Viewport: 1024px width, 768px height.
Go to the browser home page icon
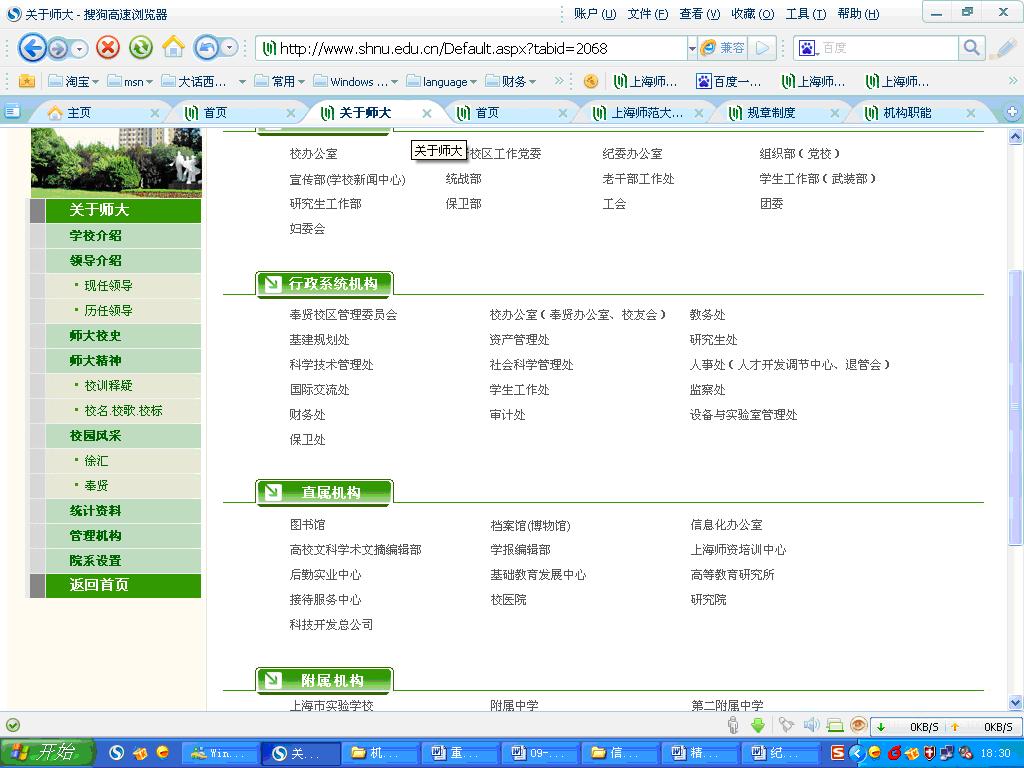pyautogui.click(x=173, y=47)
